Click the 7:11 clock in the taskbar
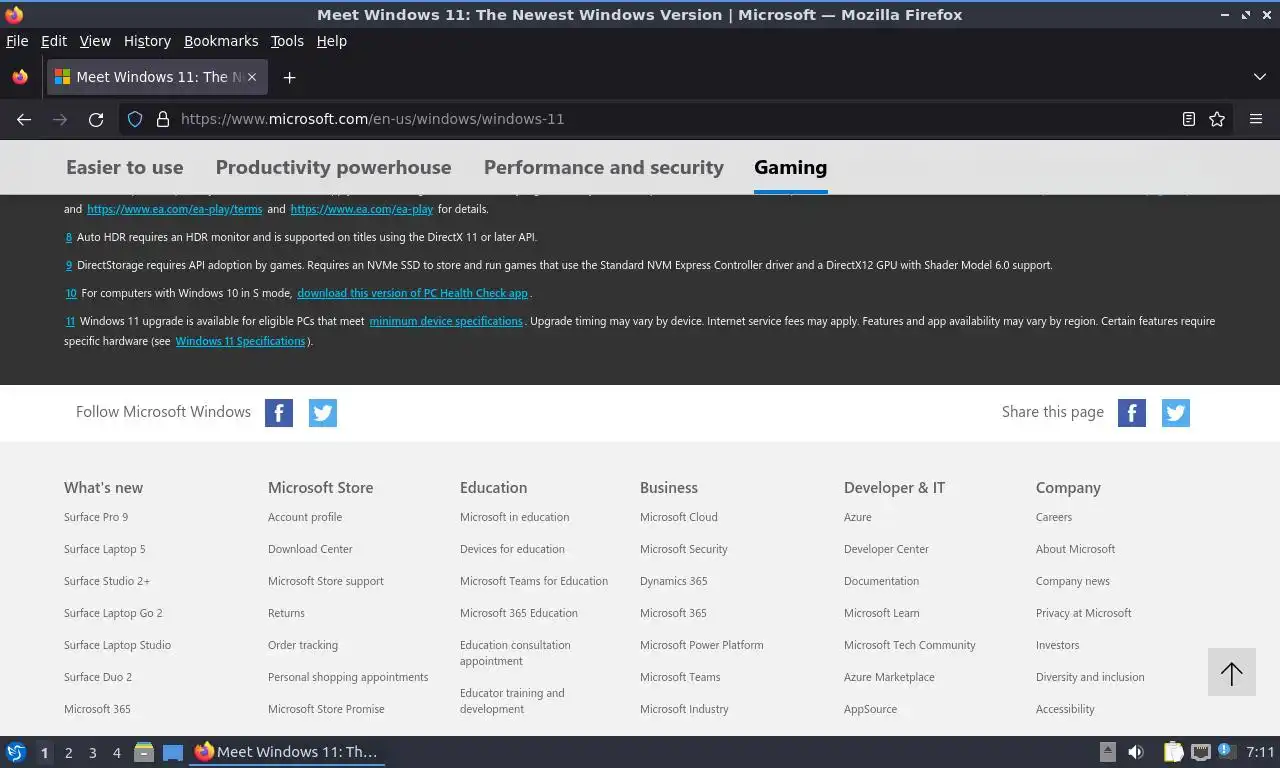The height and width of the screenshot is (768, 1280). [x=1260, y=752]
